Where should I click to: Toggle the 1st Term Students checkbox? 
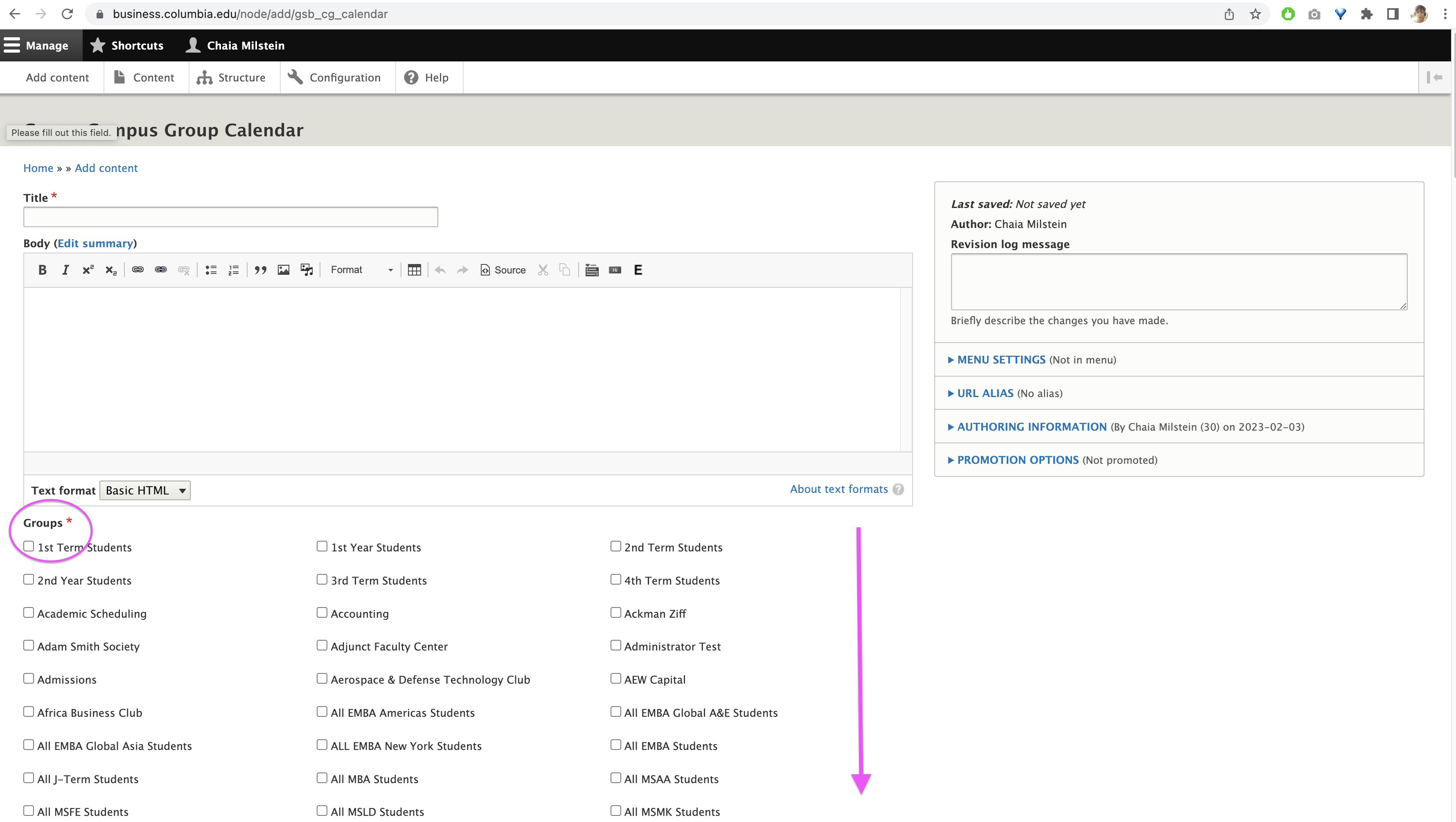pyautogui.click(x=28, y=546)
